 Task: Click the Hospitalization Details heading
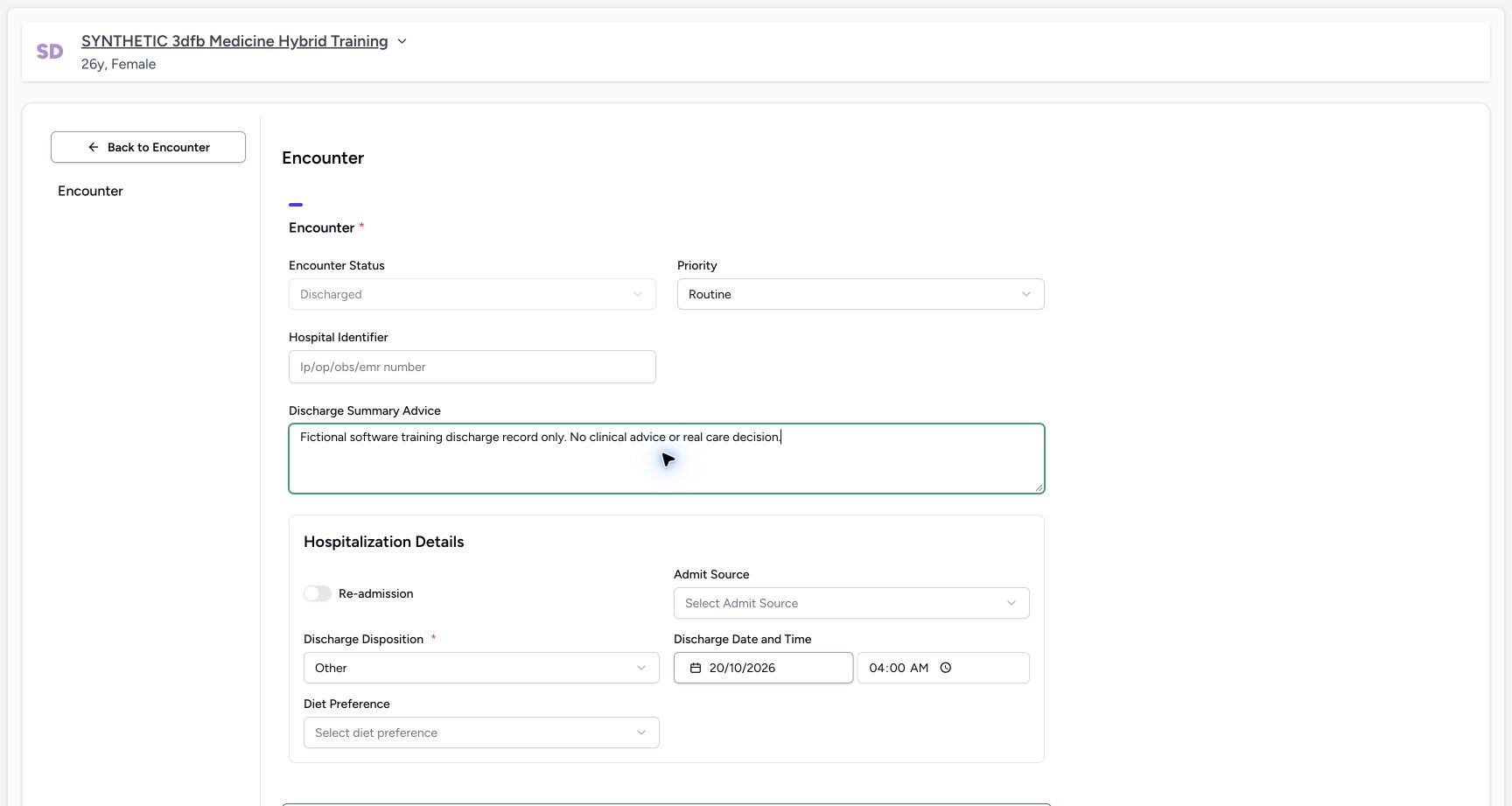[x=384, y=542]
